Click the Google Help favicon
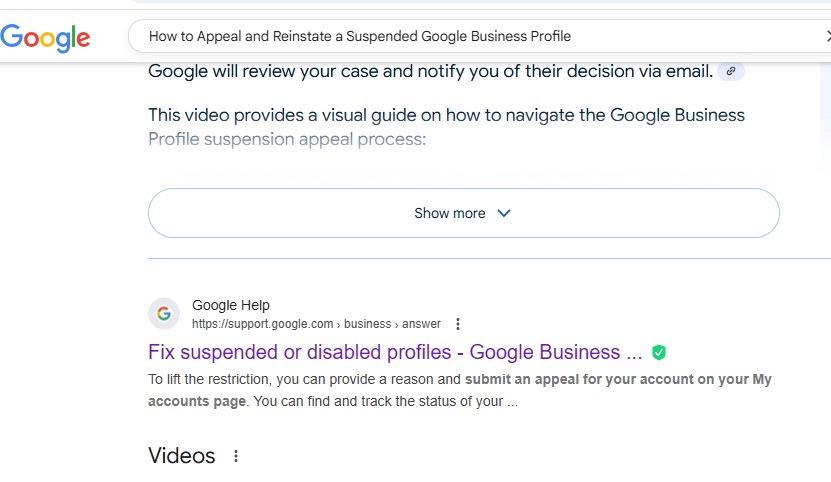The height and width of the screenshot is (482, 831). click(164, 313)
